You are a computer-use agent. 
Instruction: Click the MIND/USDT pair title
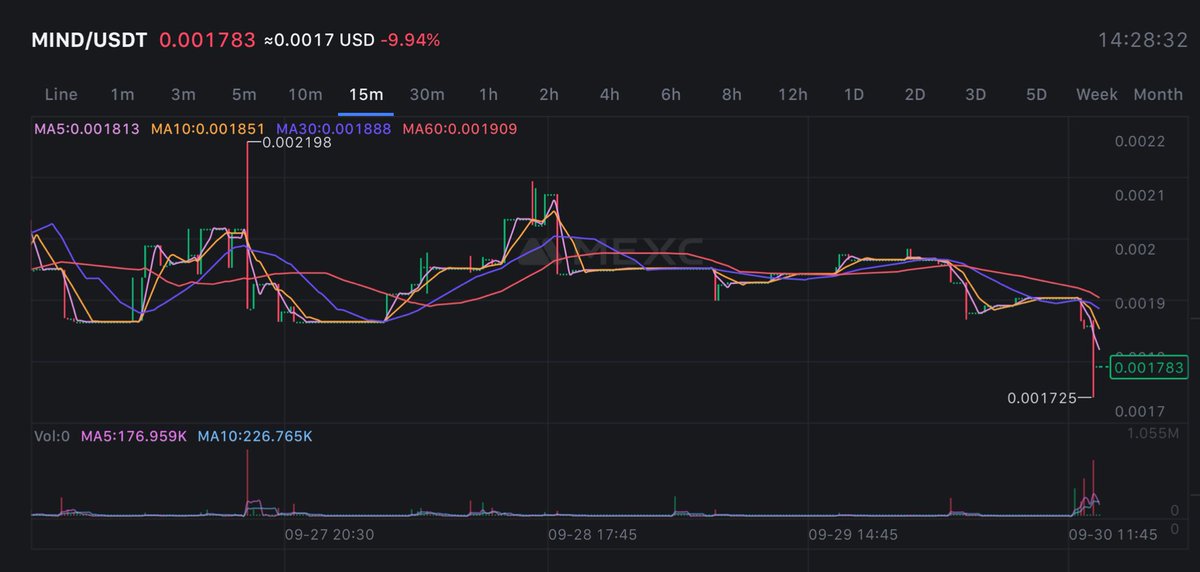coord(90,40)
